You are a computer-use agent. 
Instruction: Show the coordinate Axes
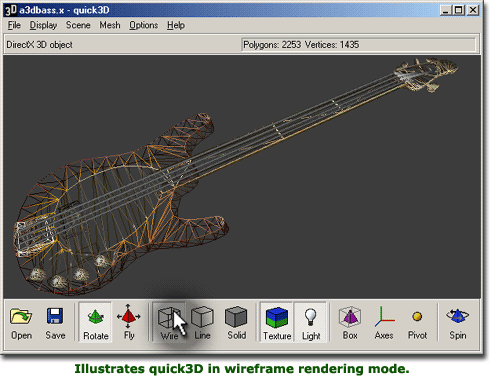point(384,322)
